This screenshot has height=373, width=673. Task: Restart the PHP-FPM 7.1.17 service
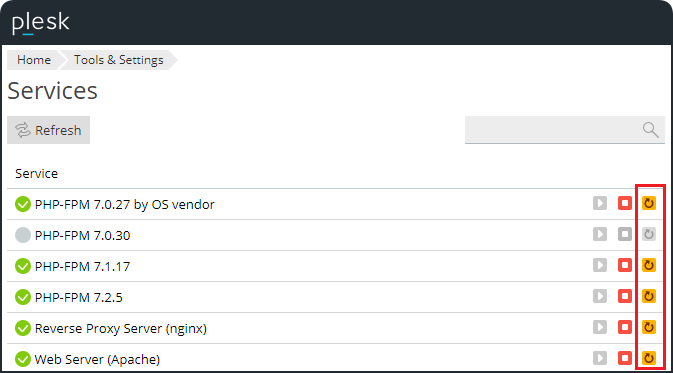[649, 265]
